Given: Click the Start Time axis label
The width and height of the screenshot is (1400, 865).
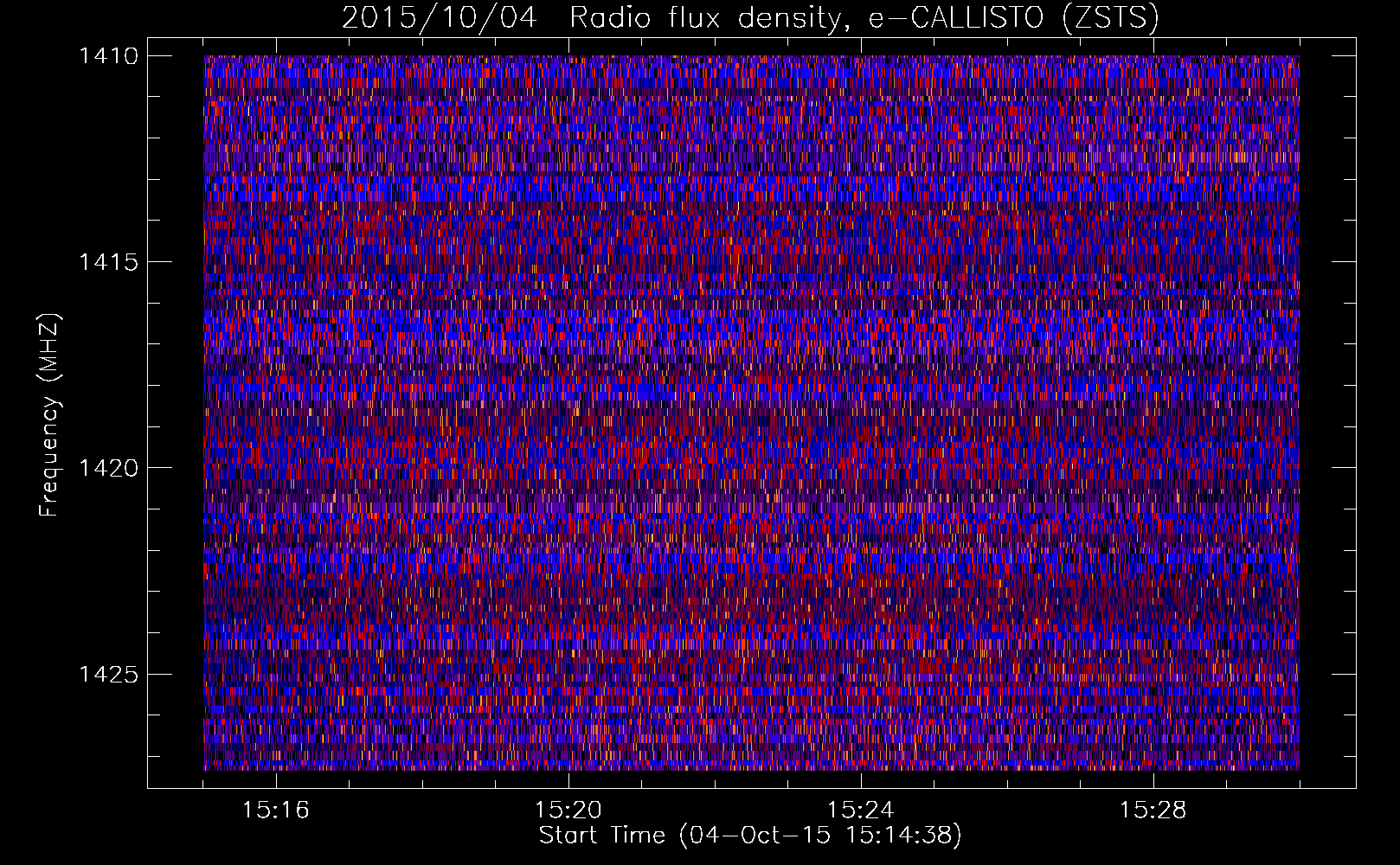Looking at the screenshot, I should (x=750, y=836).
